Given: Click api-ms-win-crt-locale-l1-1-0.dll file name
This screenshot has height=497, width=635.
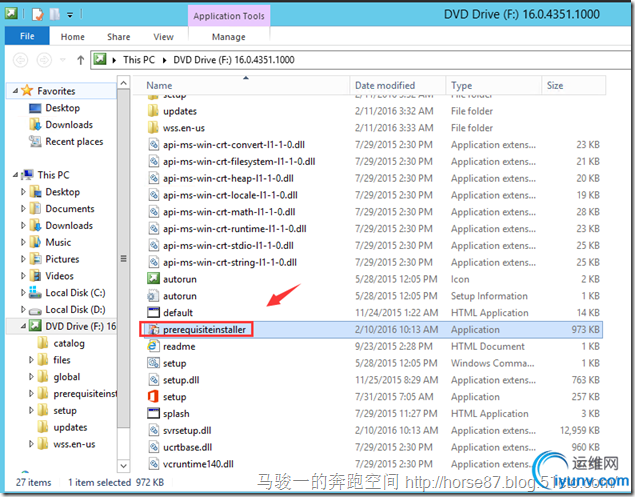Looking at the screenshot, I should (230, 195).
